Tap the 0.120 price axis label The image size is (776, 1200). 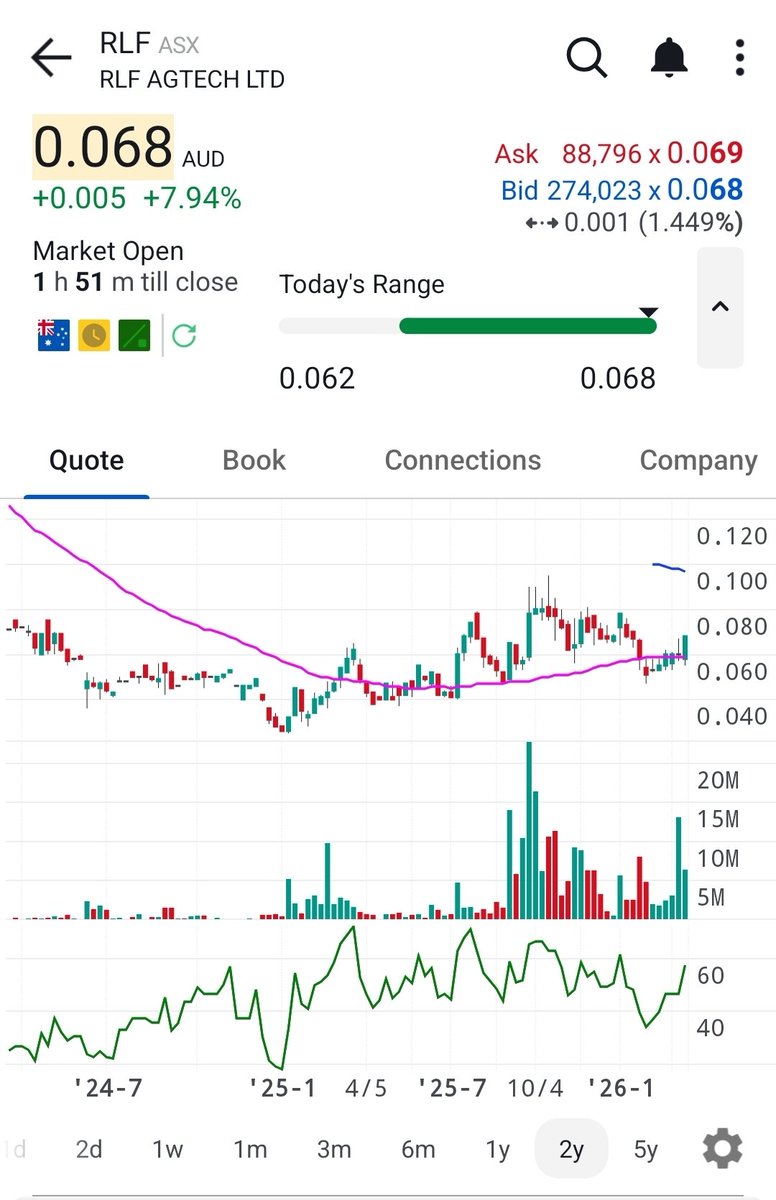pyautogui.click(x=732, y=537)
